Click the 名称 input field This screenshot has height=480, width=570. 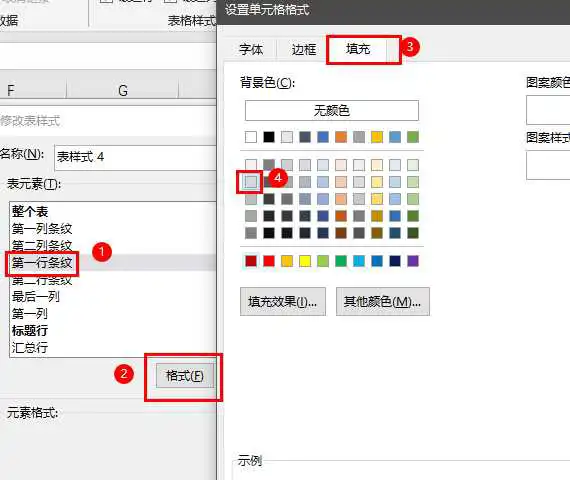pos(135,157)
